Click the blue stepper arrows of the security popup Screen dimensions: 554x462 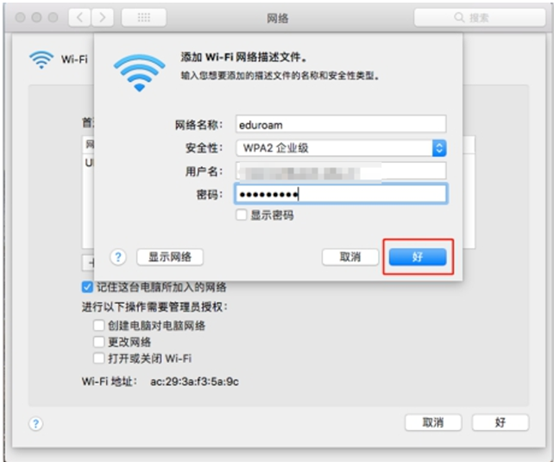pyautogui.click(x=439, y=148)
